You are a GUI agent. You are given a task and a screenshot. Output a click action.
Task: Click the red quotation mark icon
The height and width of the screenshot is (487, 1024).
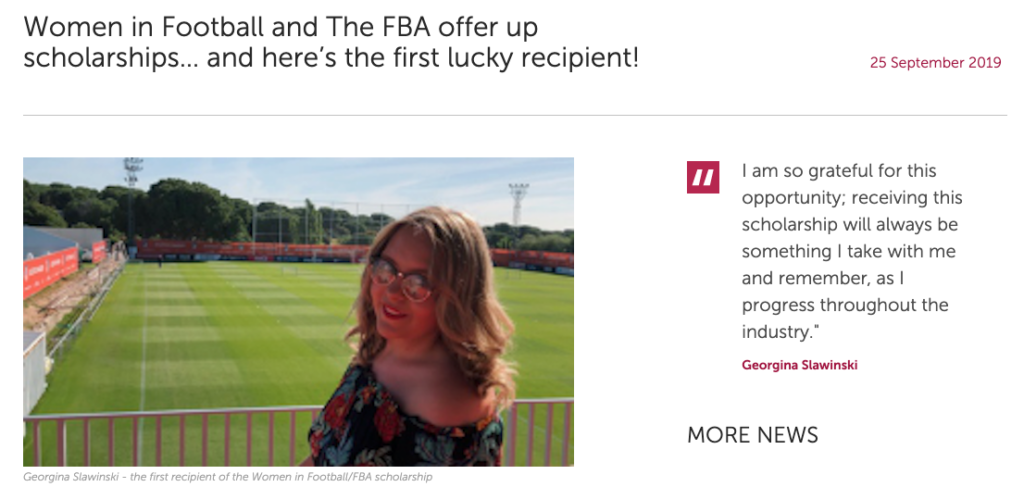(703, 178)
